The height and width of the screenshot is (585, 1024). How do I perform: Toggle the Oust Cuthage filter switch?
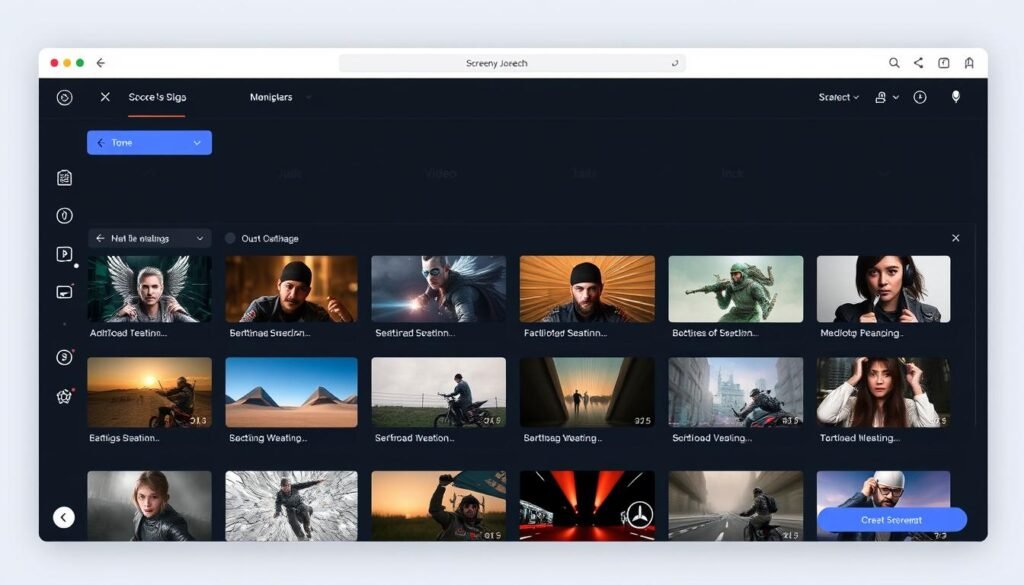(x=231, y=238)
